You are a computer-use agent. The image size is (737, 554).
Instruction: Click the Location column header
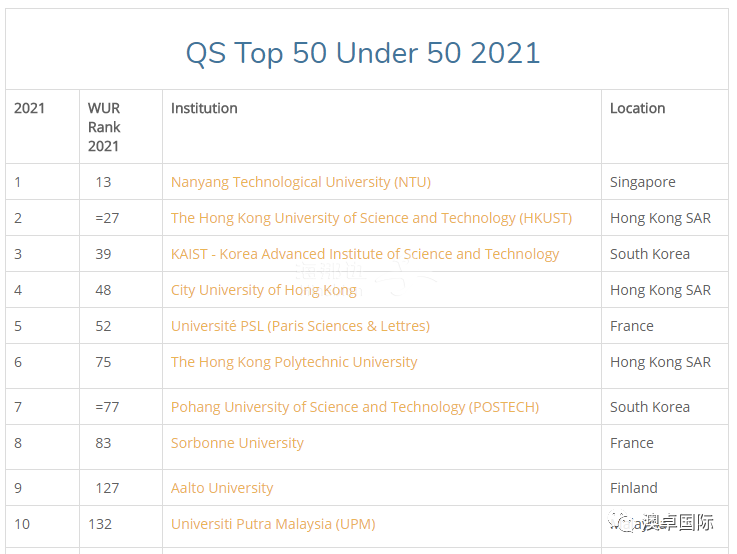[637, 109]
